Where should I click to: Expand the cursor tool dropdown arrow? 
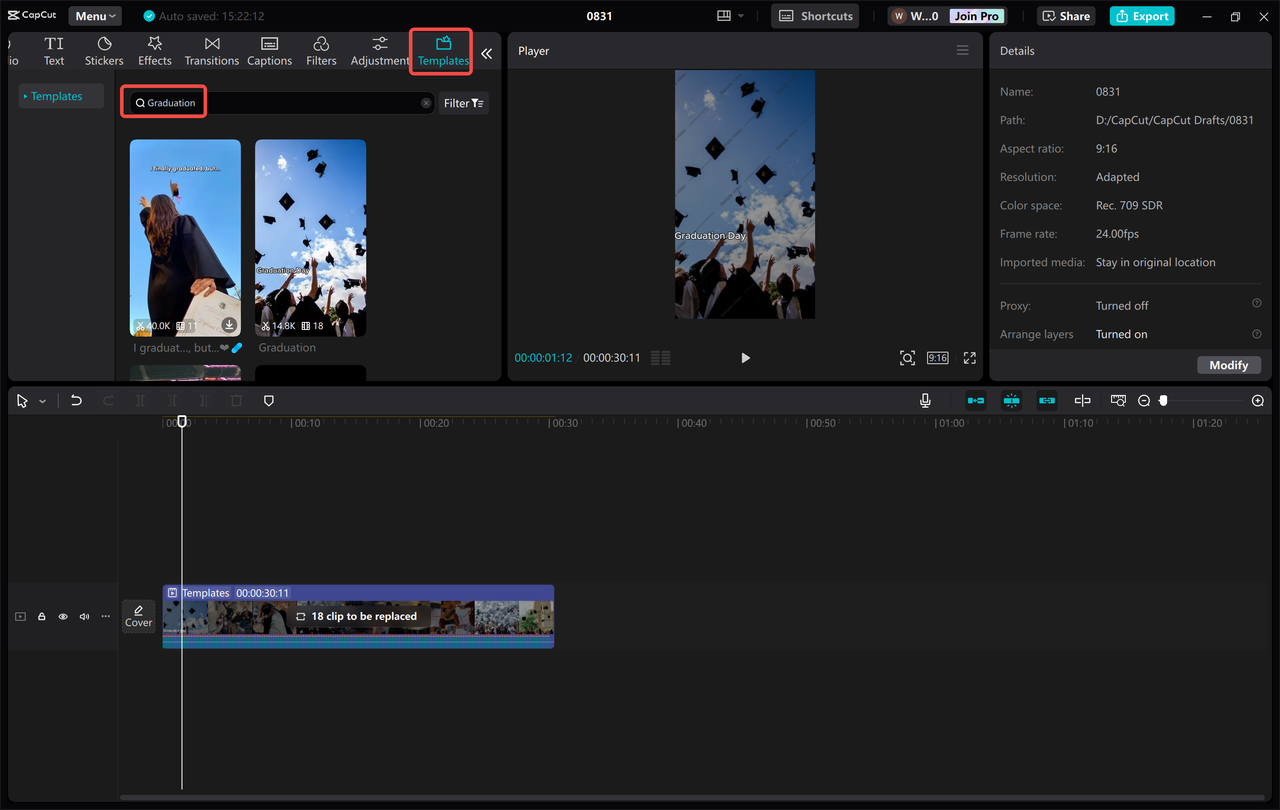coord(42,400)
